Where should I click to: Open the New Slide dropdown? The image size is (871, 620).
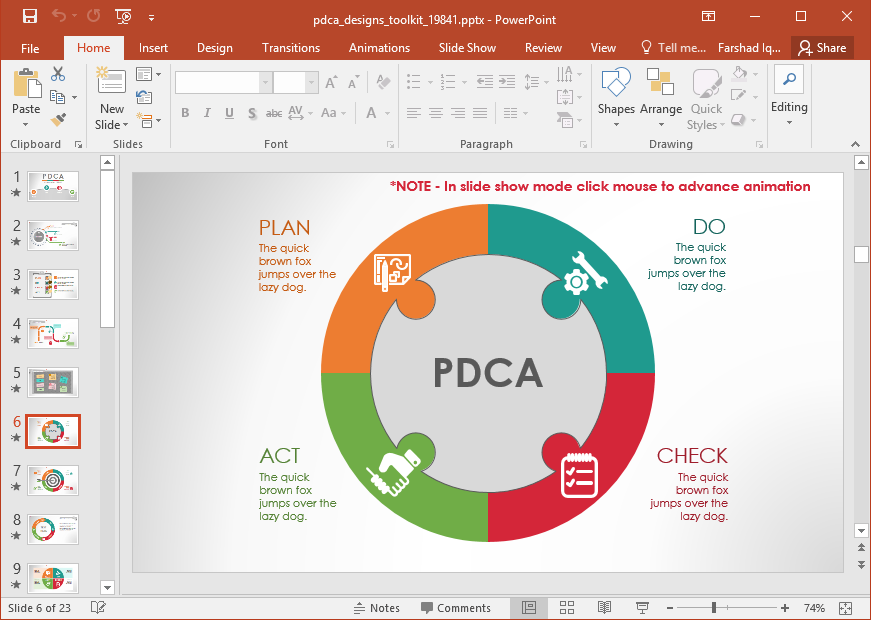112,125
